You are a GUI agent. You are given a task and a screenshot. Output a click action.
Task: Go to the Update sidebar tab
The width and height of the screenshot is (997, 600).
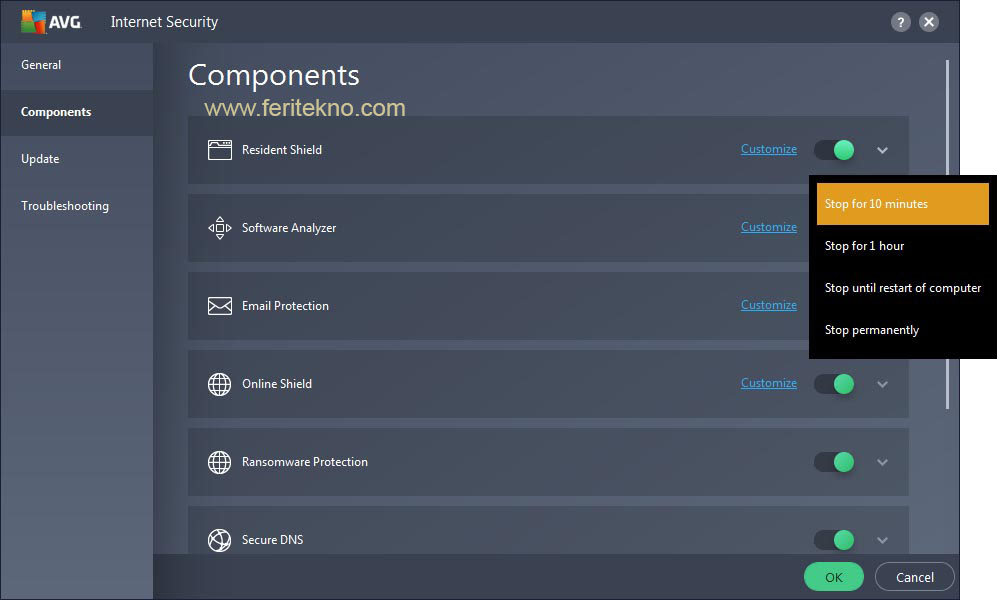click(76, 160)
